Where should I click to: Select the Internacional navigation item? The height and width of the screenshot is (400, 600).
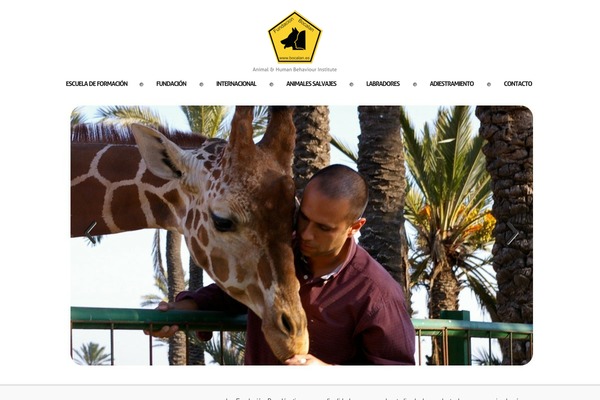[x=236, y=84]
